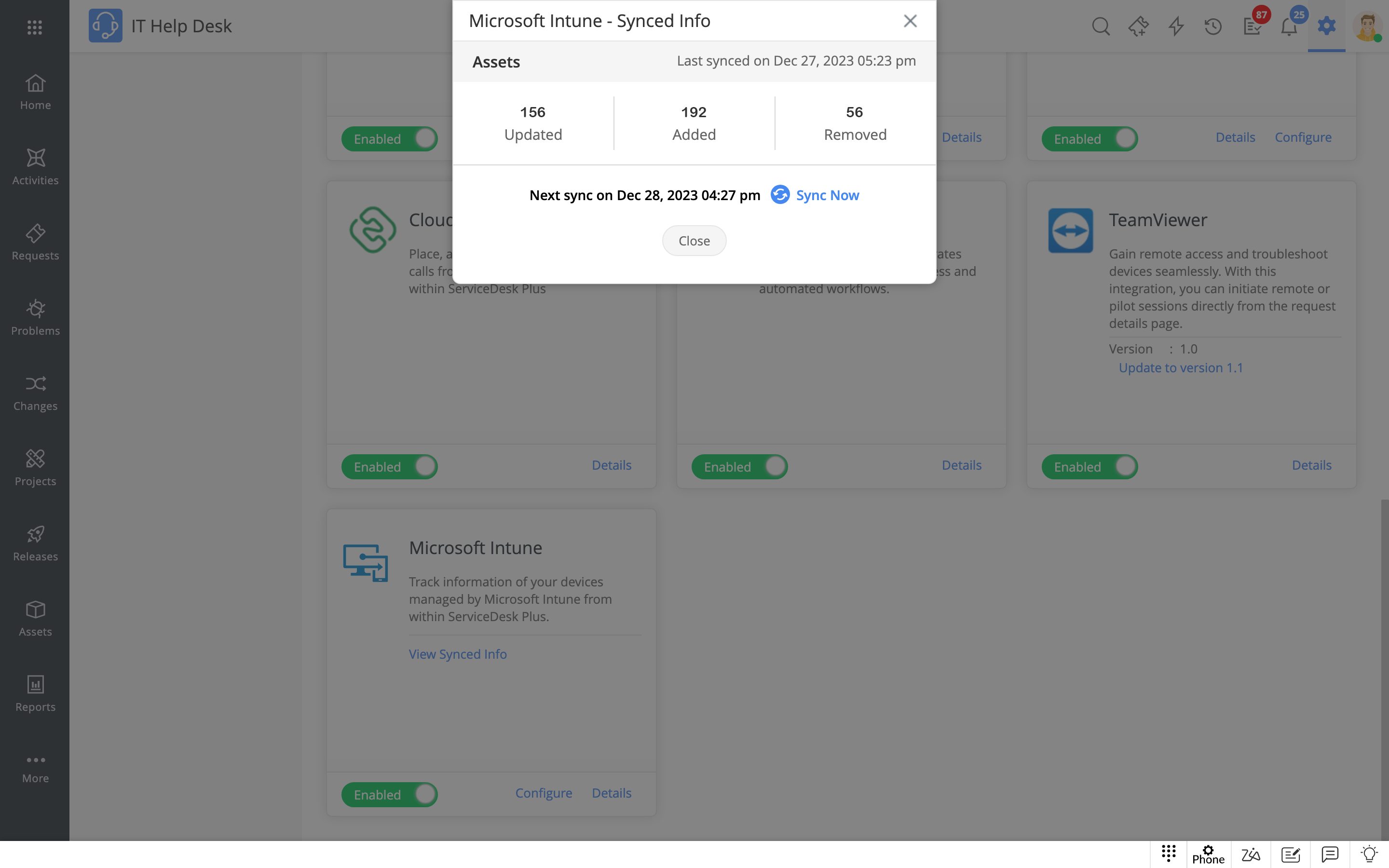Click the quick actions lightning bolt icon
Screen dimensions: 1389x868
point(1176,27)
